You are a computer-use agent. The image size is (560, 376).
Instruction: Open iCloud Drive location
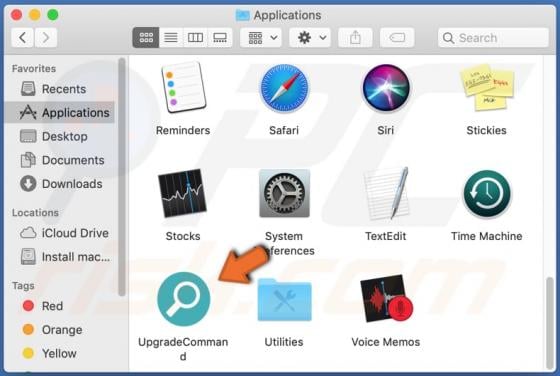click(60, 233)
